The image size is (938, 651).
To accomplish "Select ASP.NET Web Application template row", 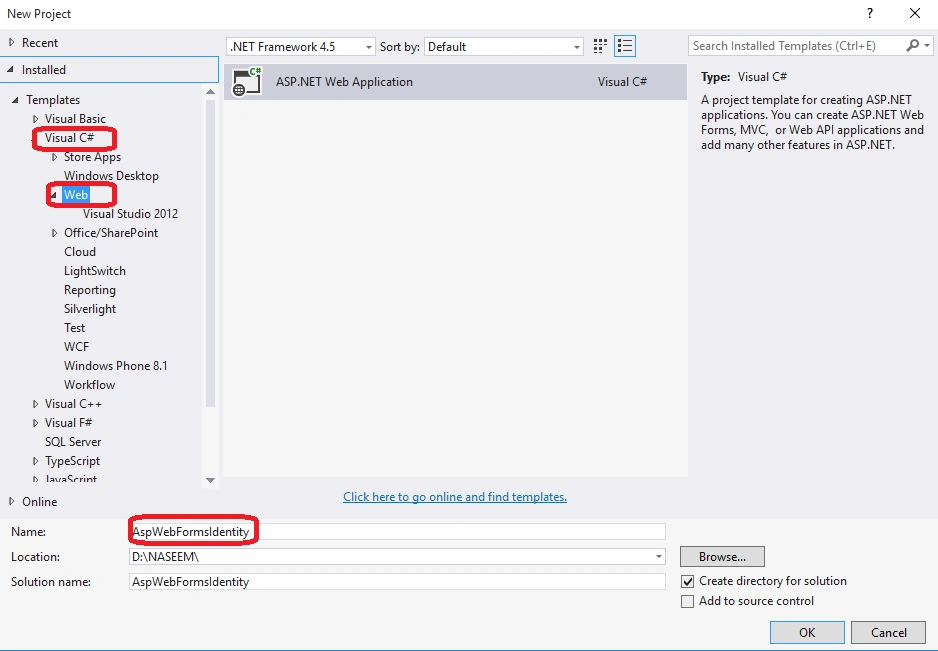I will click(455, 81).
